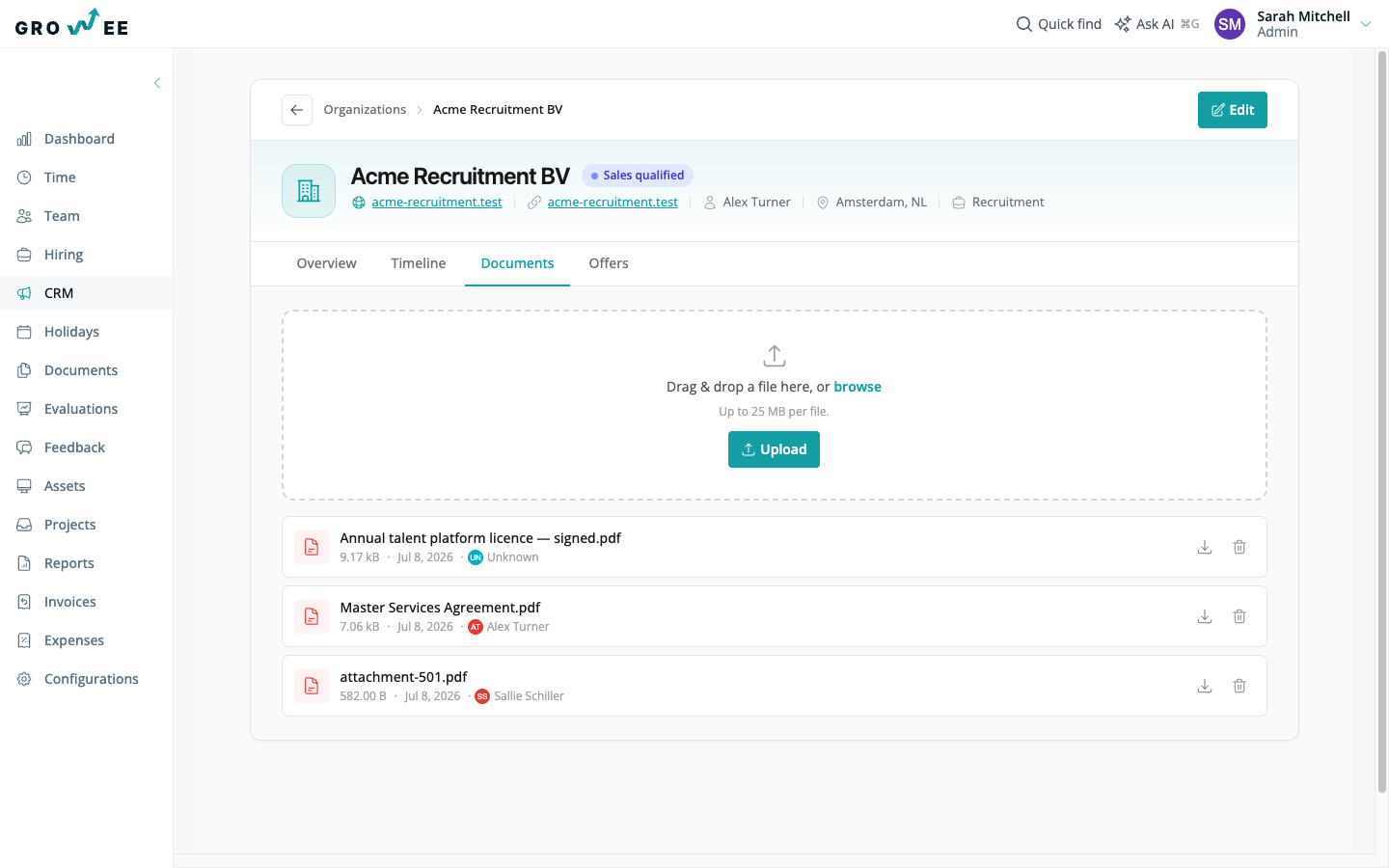Click the Upload button
The width and height of the screenshot is (1389, 868).
[x=774, y=449]
